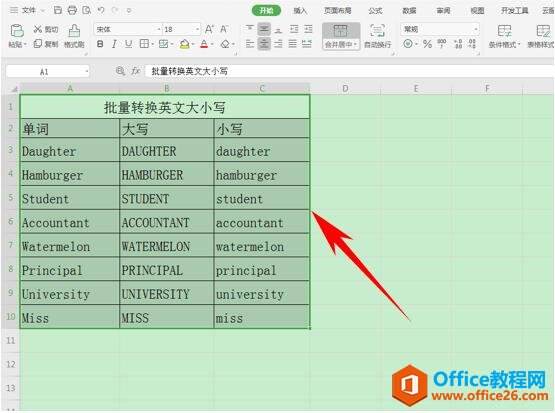Click the Table Style button
The width and height of the screenshot is (555, 413).
(x=542, y=36)
